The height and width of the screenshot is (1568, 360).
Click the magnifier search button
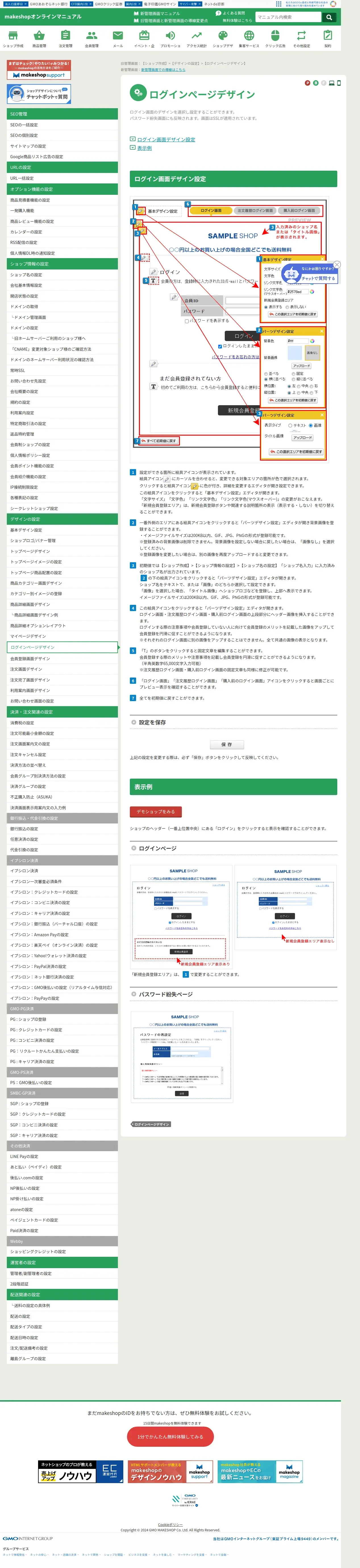(x=329, y=17)
